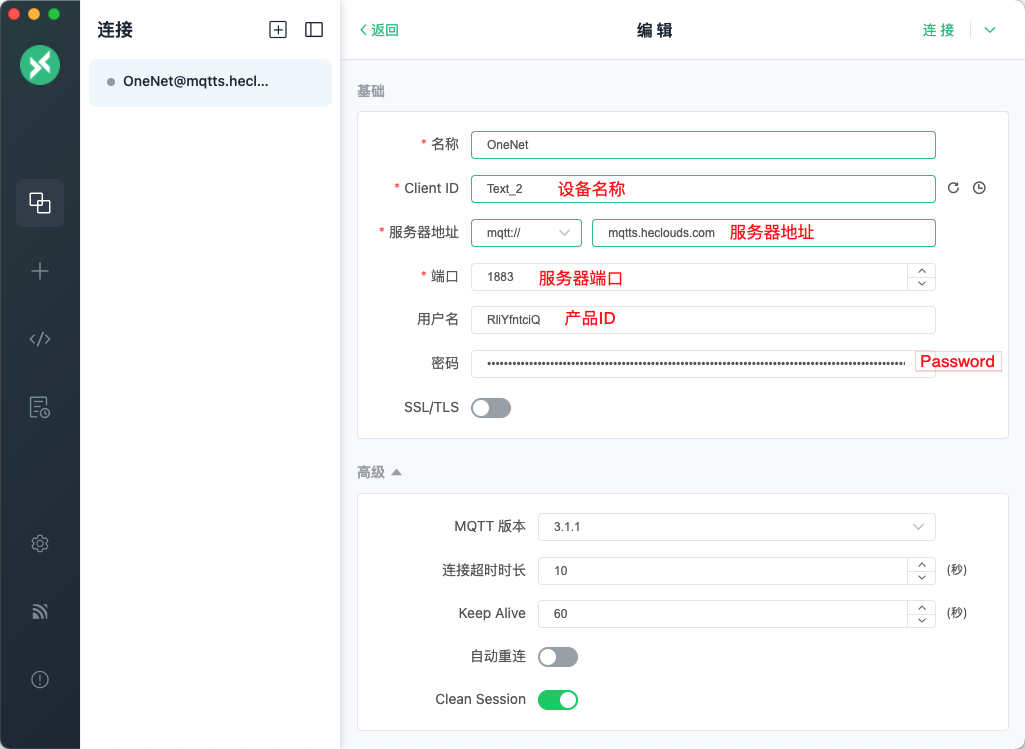Screen dimensions: 1025x749
Task: Disable the Clean Session toggle
Action: pyautogui.click(x=557, y=700)
